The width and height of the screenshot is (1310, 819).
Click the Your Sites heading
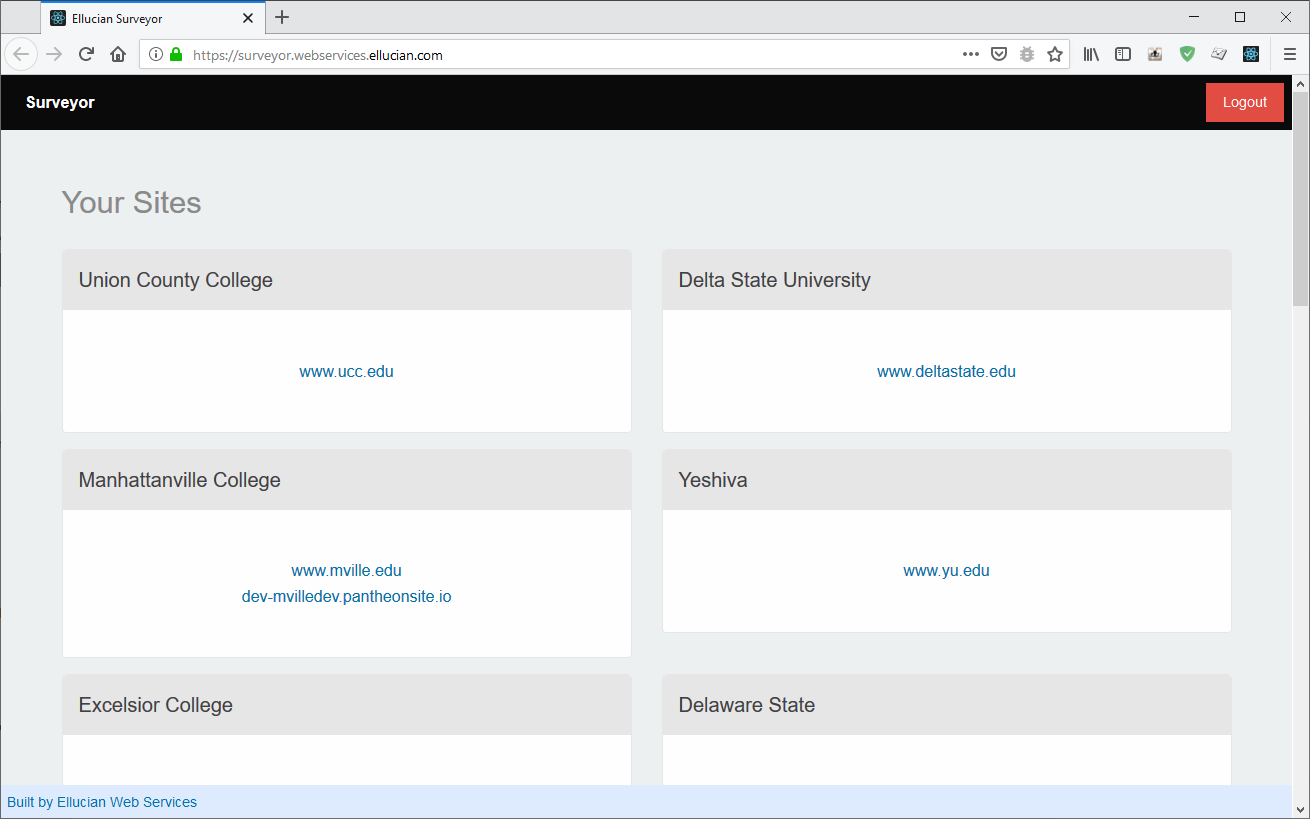(x=131, y=203)
